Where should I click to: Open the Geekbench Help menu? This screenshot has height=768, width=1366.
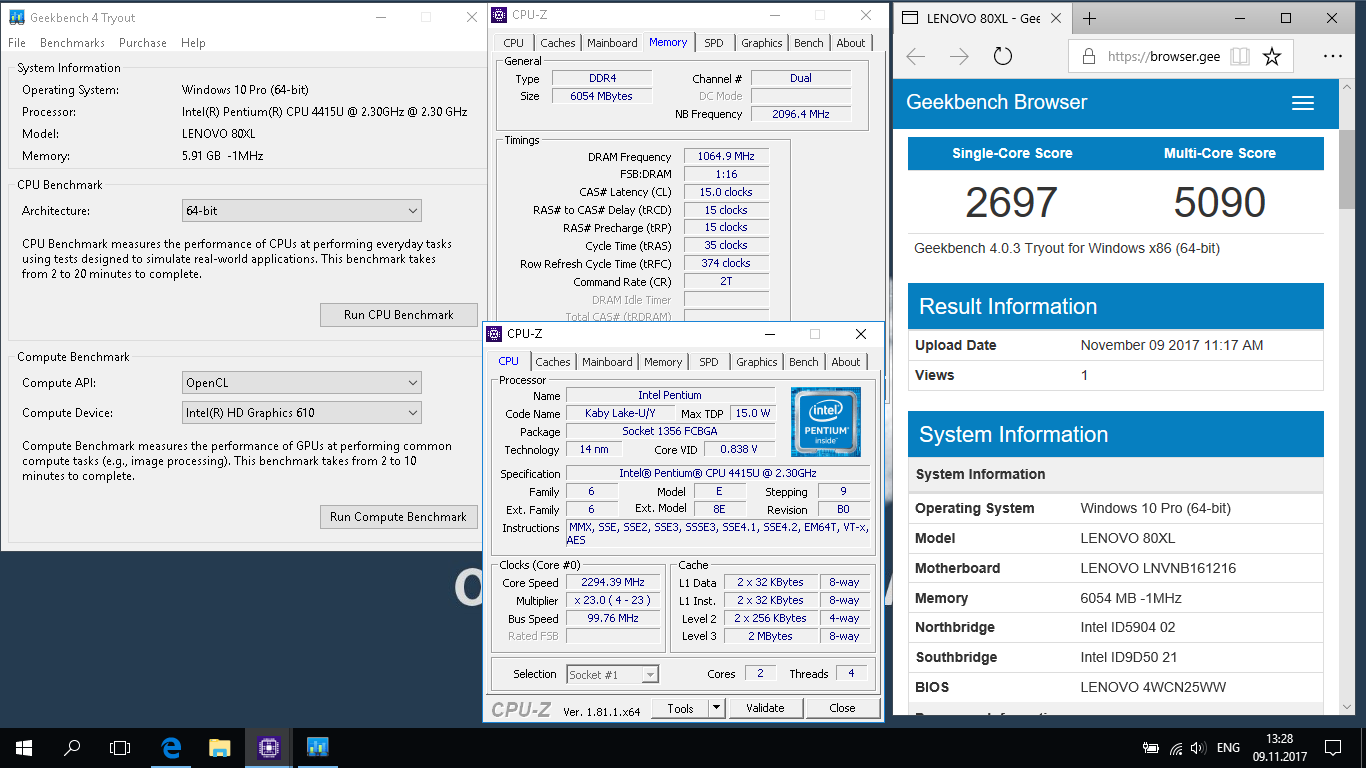(x=193, y=43)
